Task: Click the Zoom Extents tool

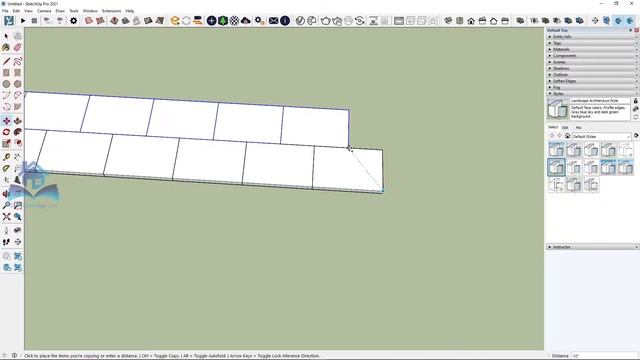Action: click(6, 217)
